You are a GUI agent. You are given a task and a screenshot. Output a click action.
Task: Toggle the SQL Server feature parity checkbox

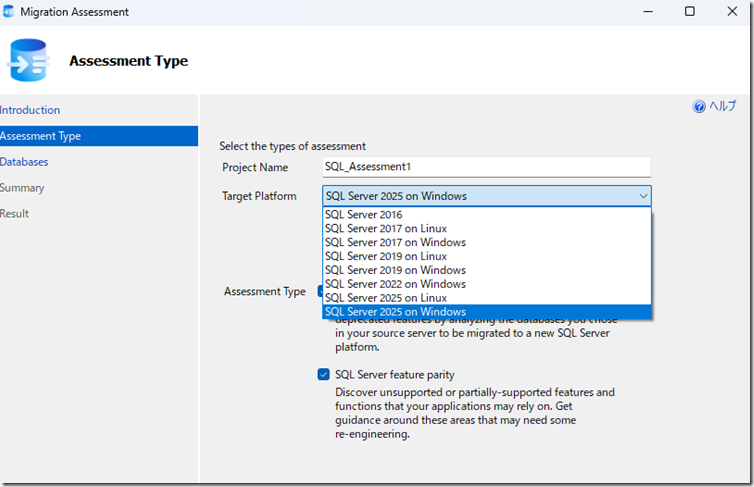[x=323, y=374]
